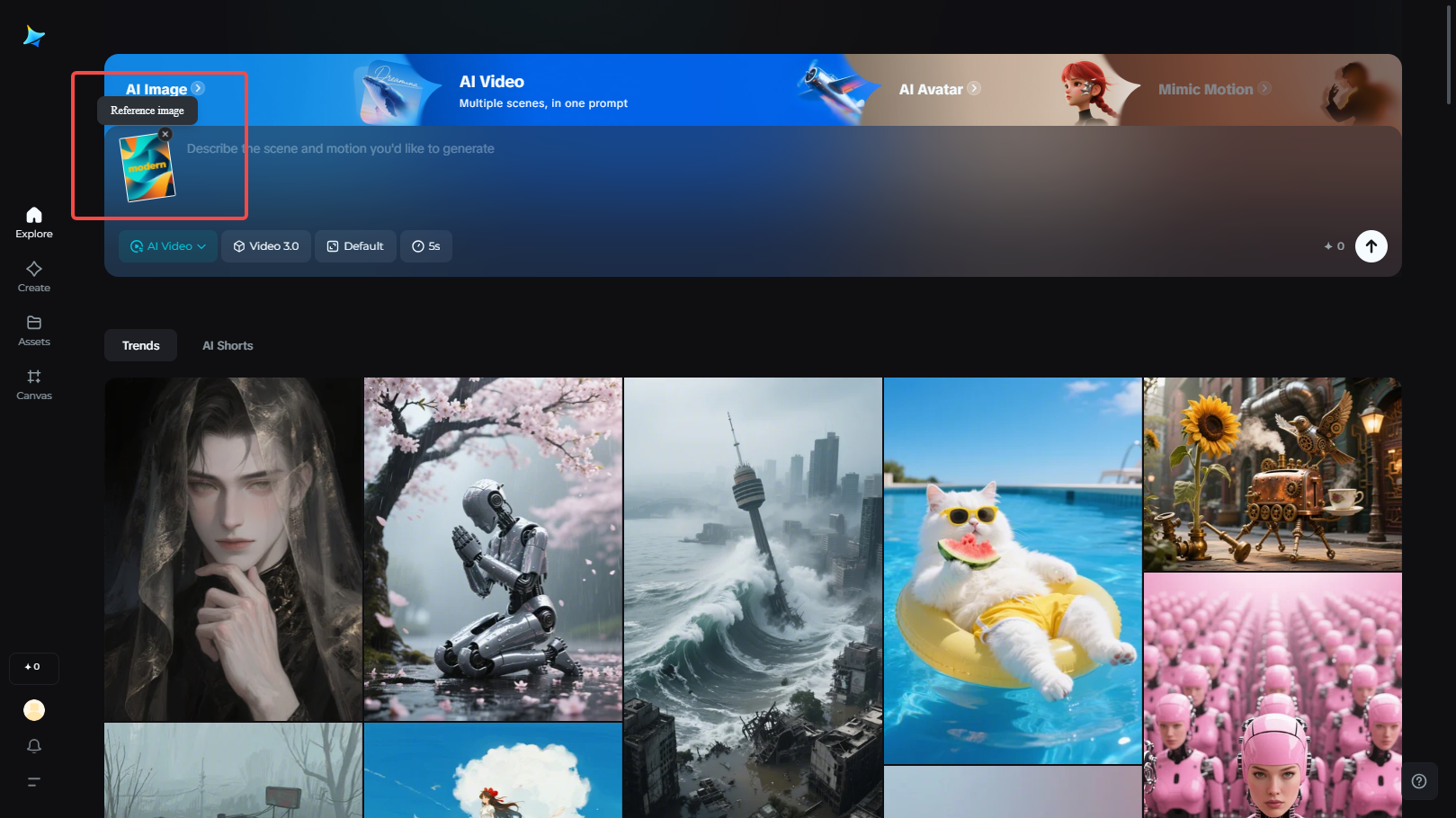Open the cat eating watermelon pool image
Viewport: 1456px width, 818px height.
point(1013,571)
